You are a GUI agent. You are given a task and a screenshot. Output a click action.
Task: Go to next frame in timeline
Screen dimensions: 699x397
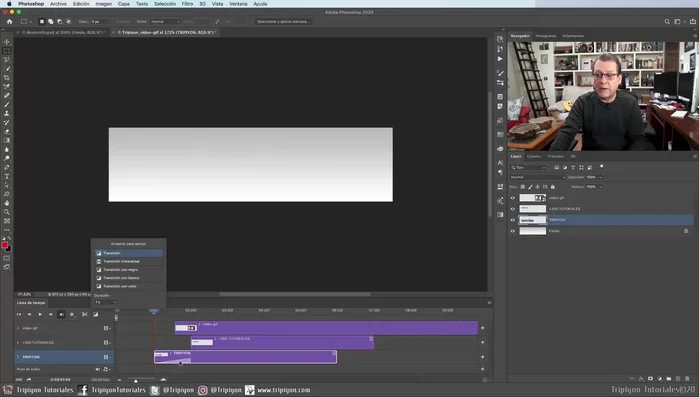point(51,315)
